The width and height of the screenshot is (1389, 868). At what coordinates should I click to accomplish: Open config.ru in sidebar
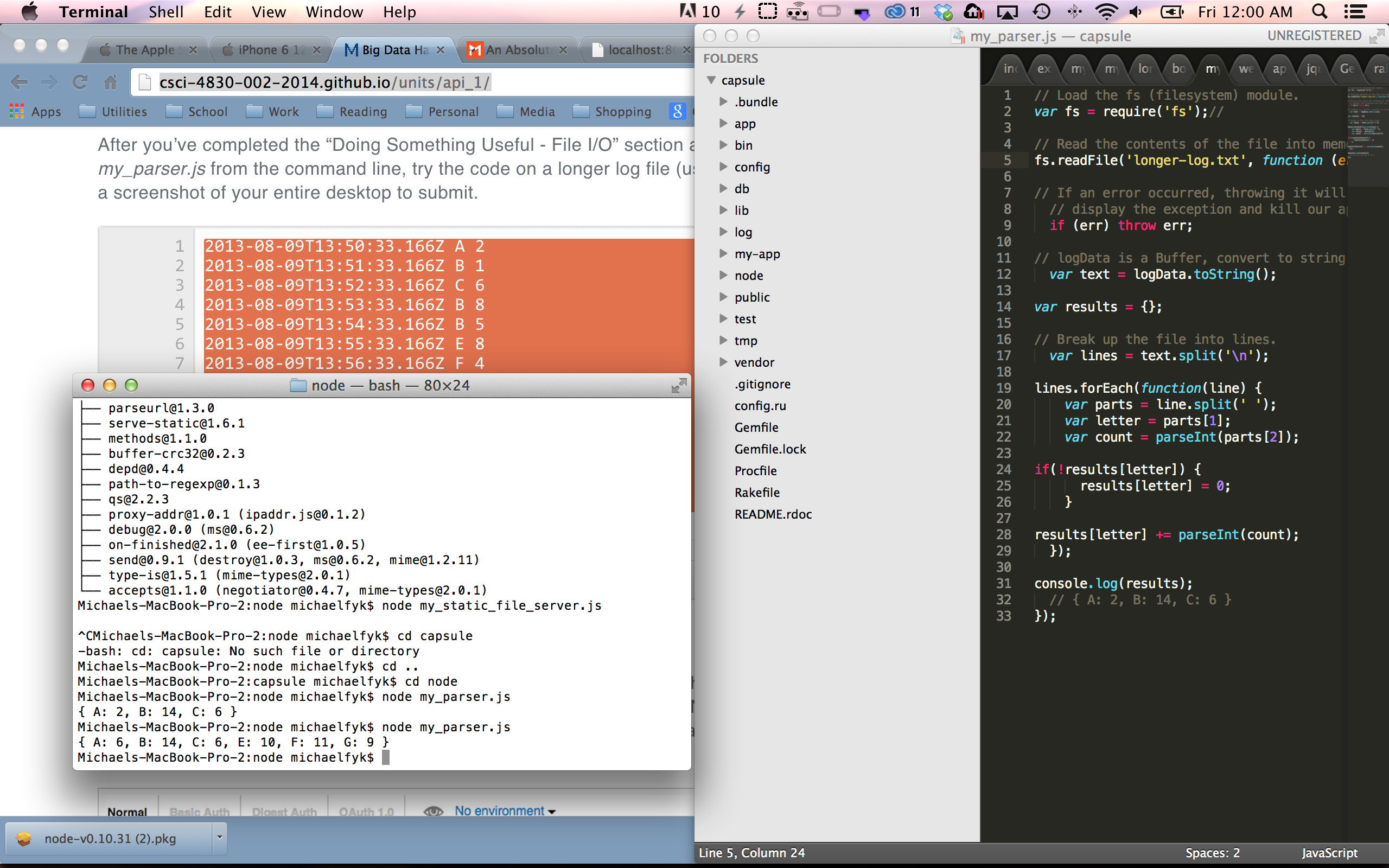point(760,406)
